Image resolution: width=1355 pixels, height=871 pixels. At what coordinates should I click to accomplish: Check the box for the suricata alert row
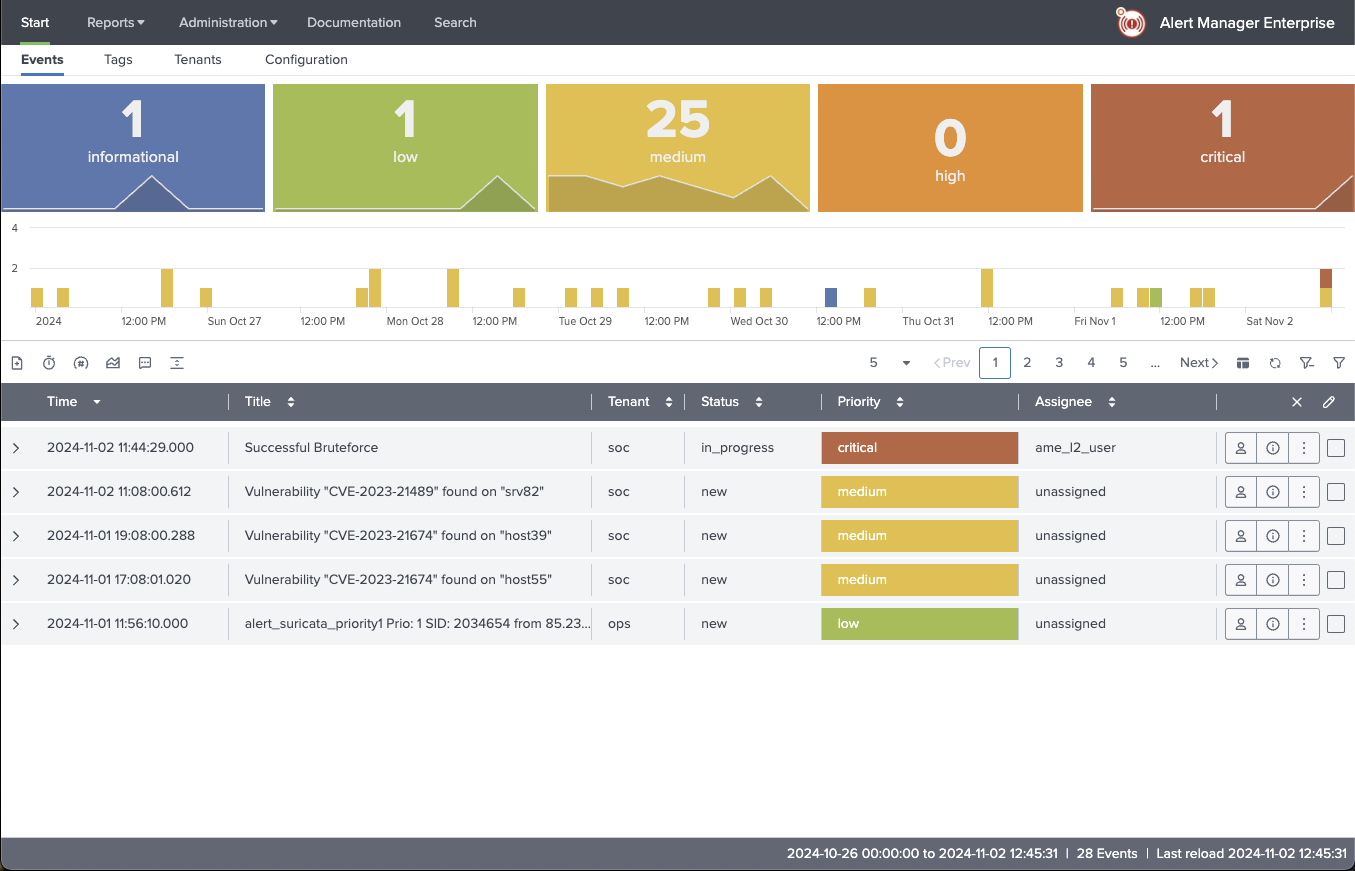click(x=1336, y=624)
